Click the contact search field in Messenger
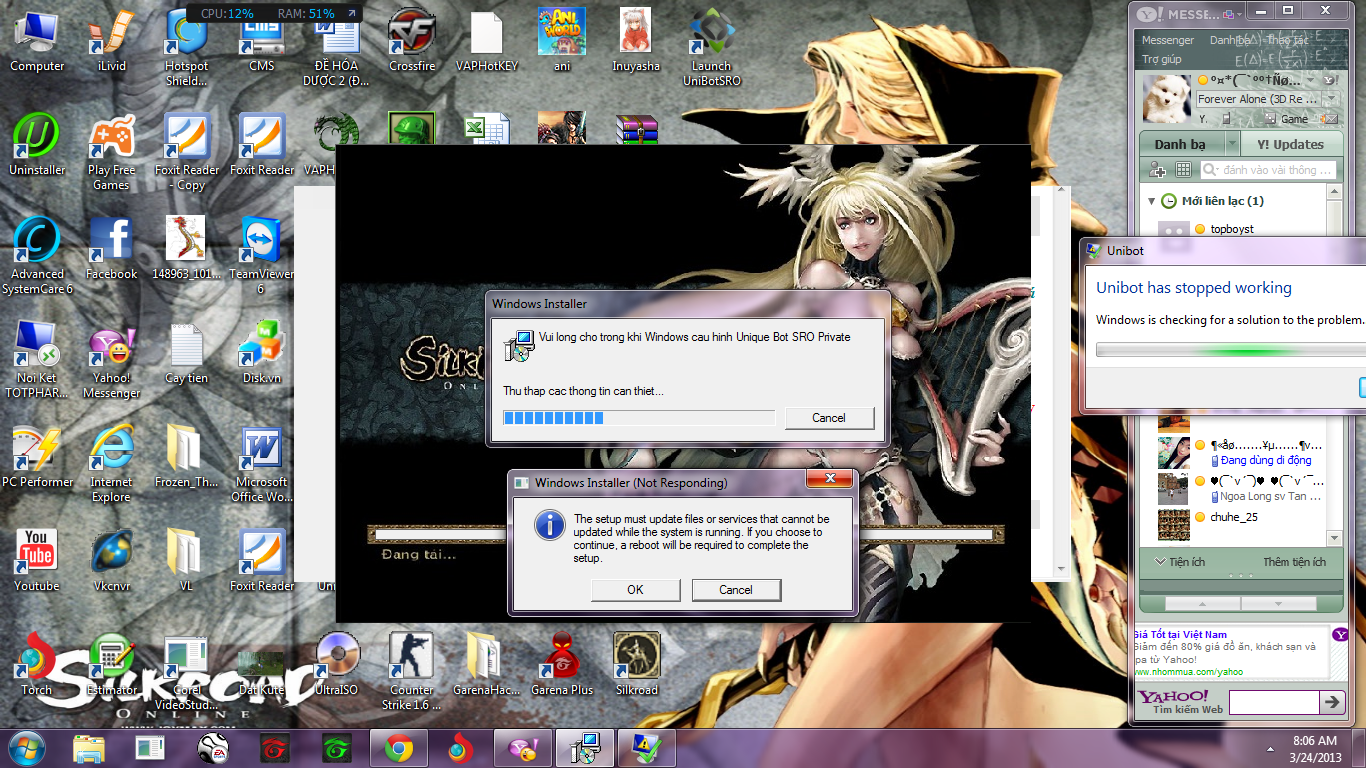The height and width of the screenshot is (768, 1366). click(x=1267, y=170)
